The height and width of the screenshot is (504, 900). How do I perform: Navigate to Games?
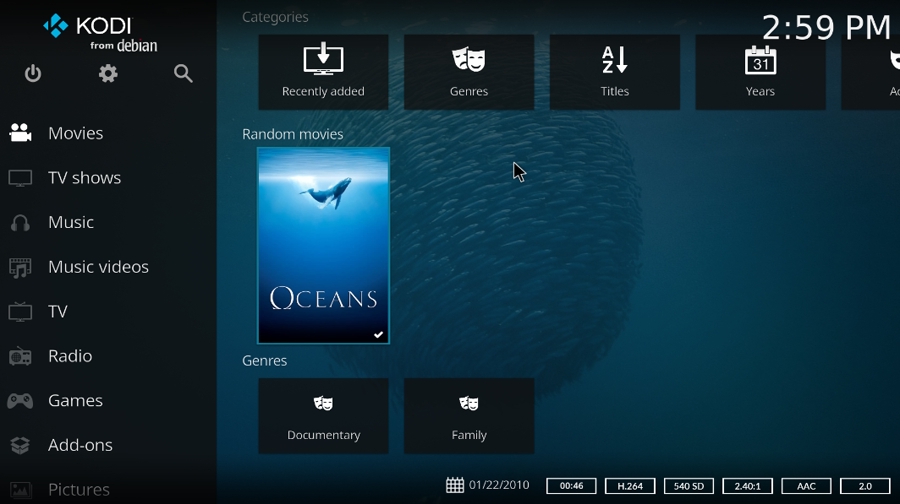[x=75, y=401]
